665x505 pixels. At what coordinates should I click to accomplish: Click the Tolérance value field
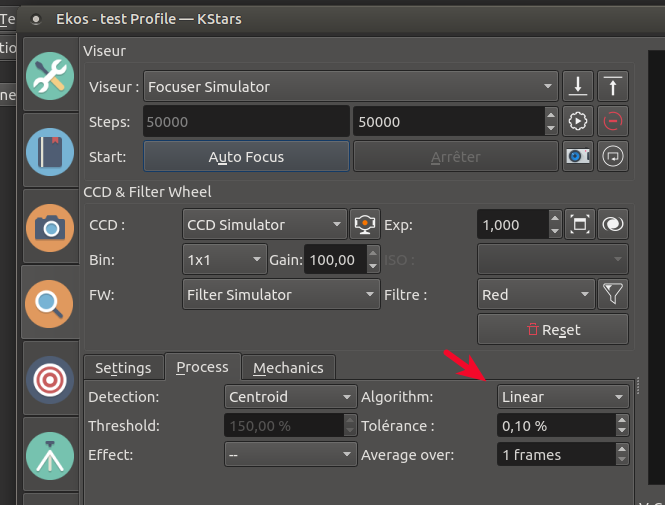556,426
